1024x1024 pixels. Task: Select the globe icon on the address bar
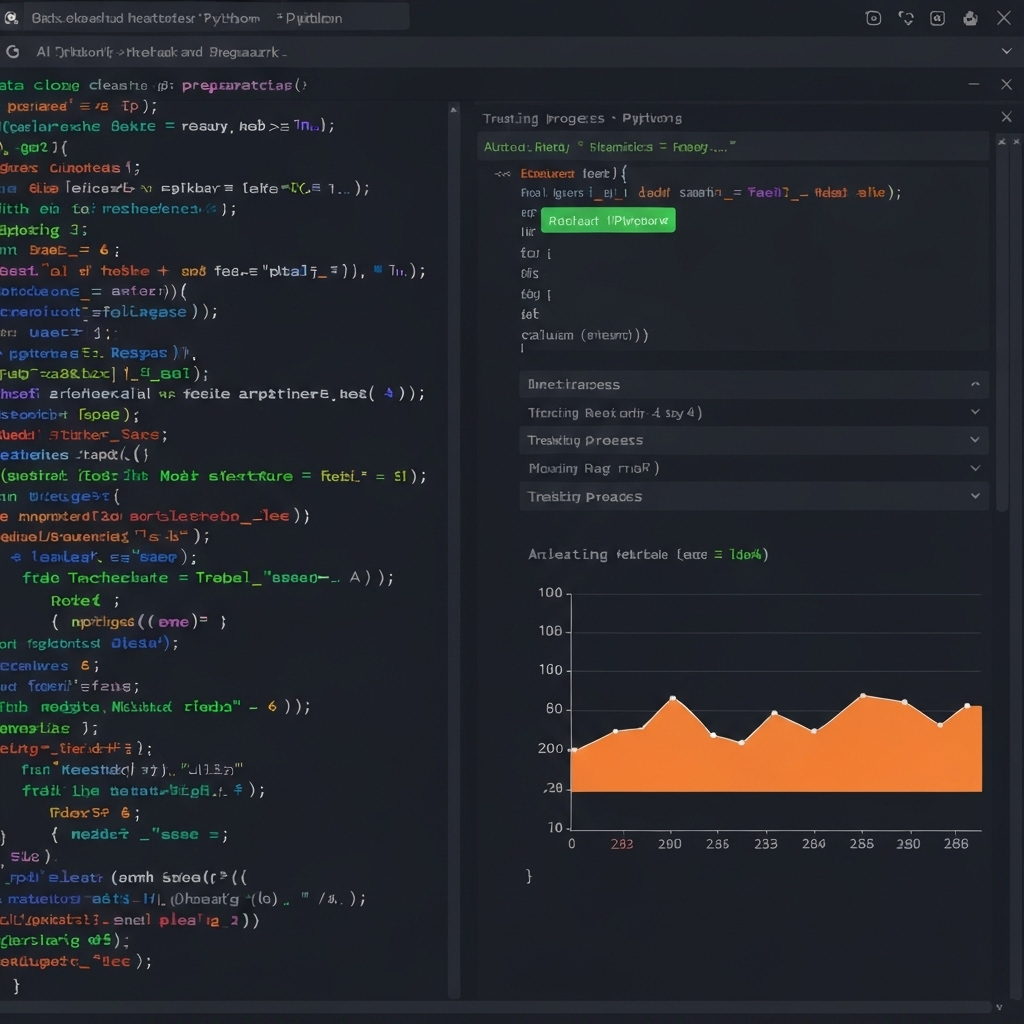pyautogui.click(x=12, y=51)
